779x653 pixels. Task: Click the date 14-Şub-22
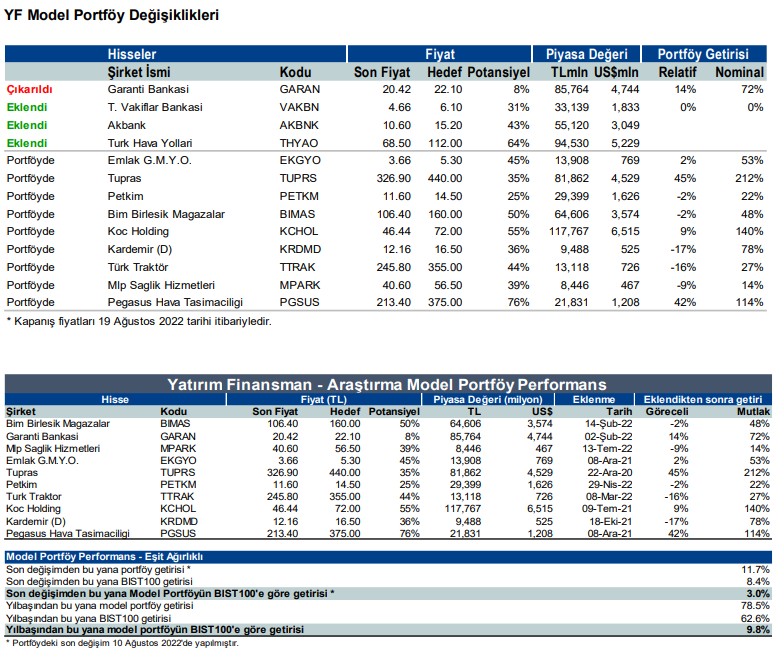[x=609, y=424]
